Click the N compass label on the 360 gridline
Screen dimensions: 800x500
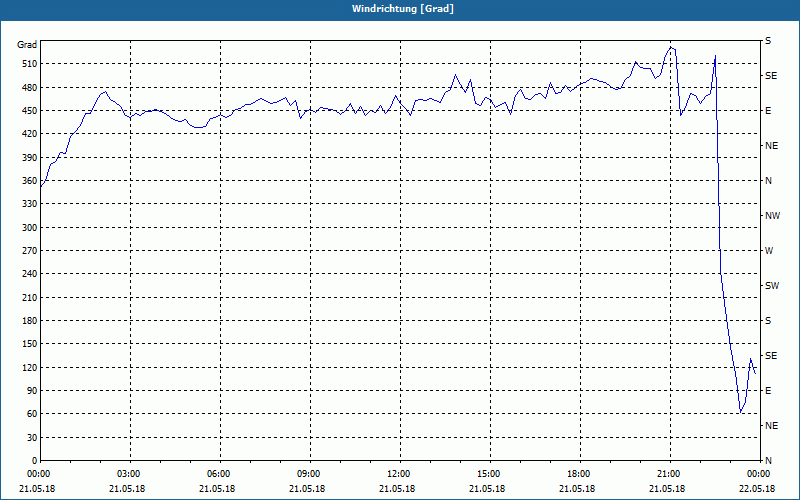coord(768,181)
